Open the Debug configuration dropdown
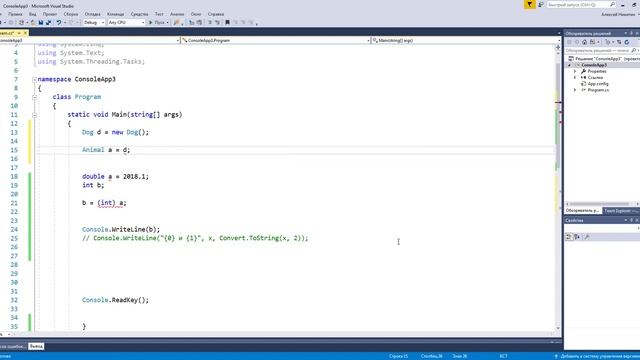 pyautogui.click(x=94, y=22)
